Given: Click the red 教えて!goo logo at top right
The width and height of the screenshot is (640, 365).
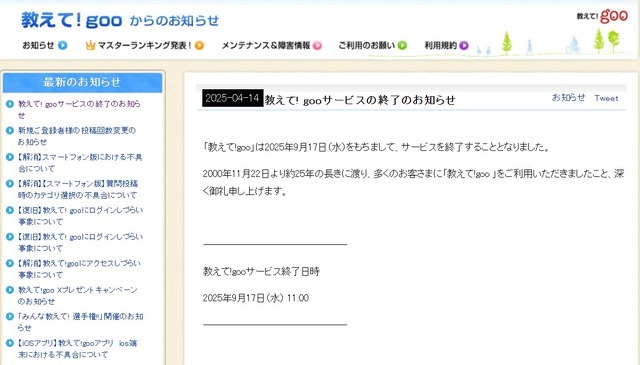Looking at the screenshot, I should pyautogui.click(x=602, y=16).
